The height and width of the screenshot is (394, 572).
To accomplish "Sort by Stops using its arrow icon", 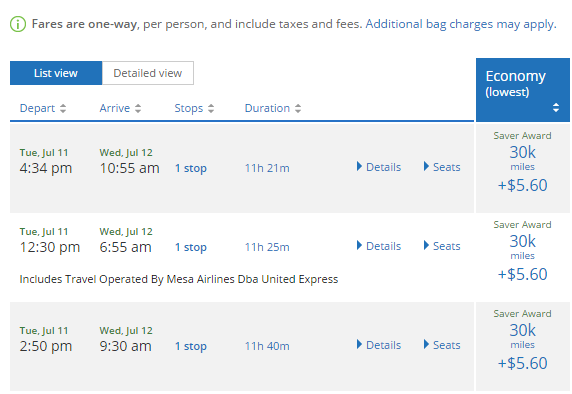I will click(211, 108).
